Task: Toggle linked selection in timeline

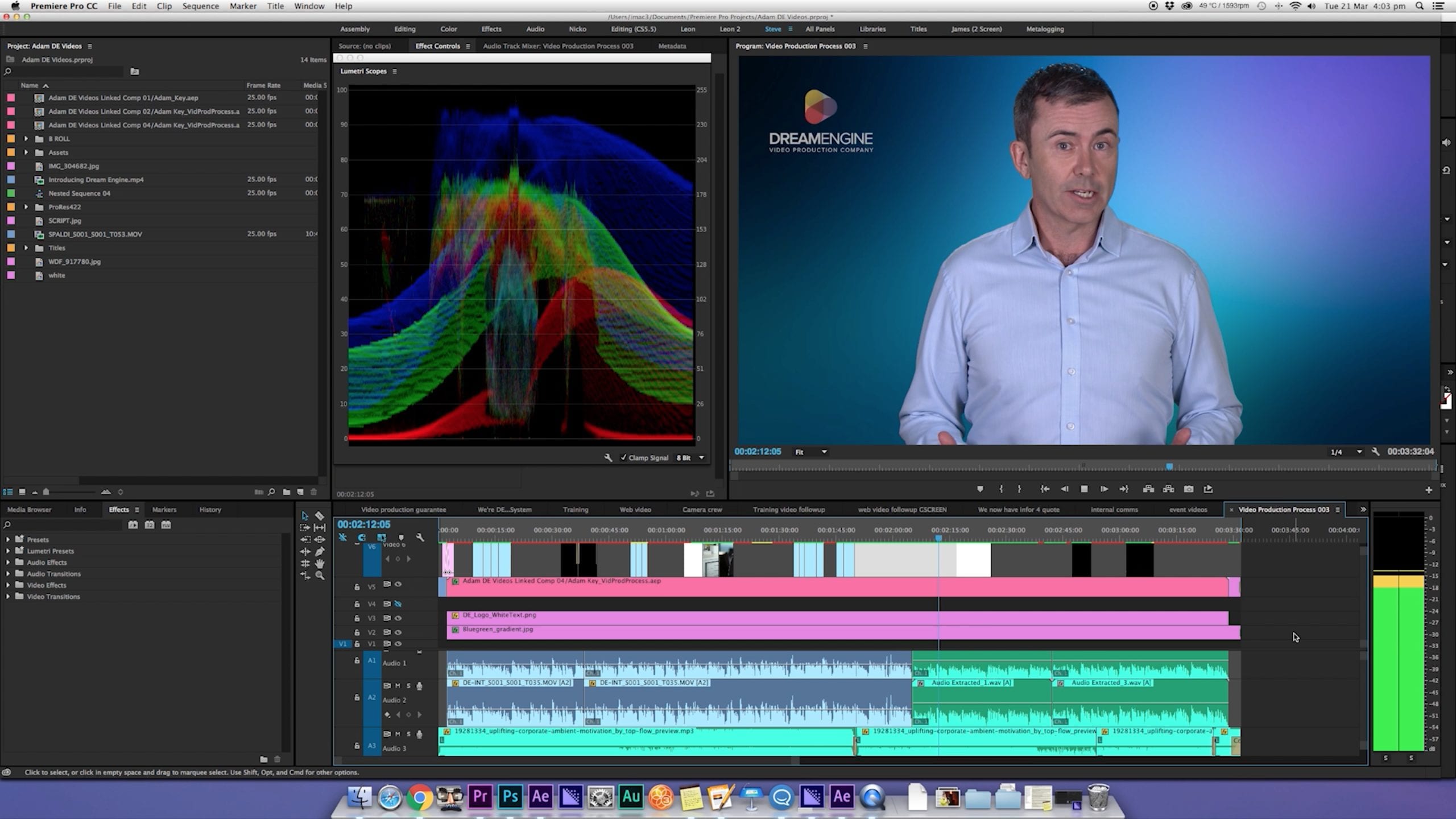Action: pyautogui.click(x=382, y=537)
